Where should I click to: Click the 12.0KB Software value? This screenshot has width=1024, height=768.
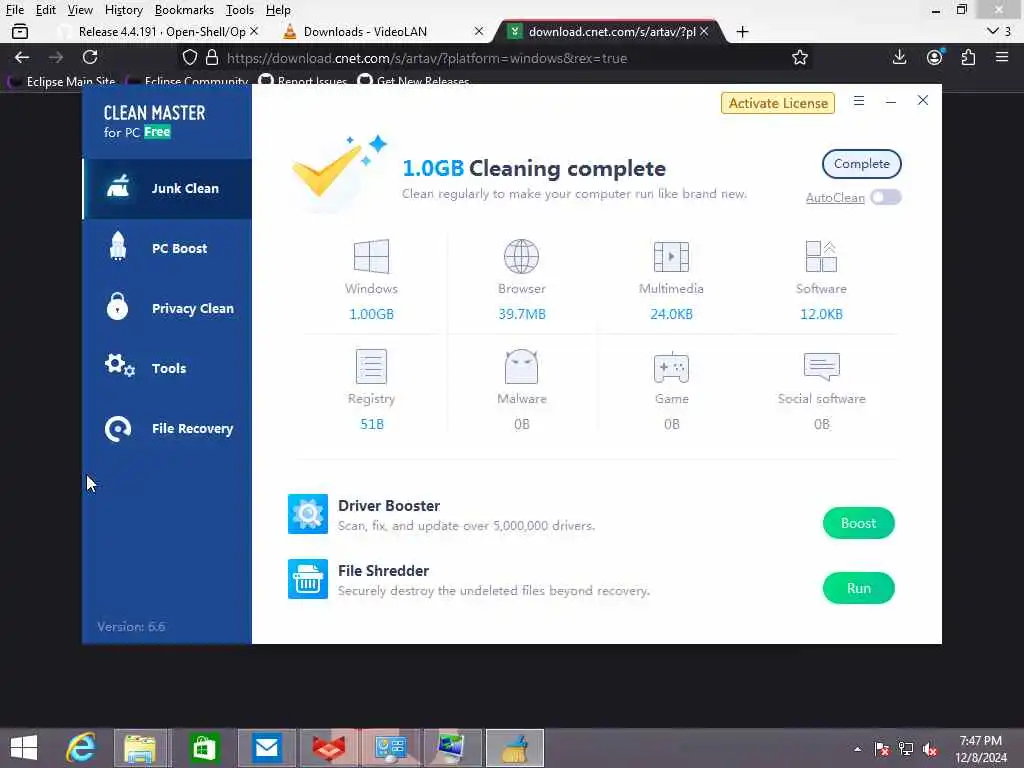pyautogui.click(x=821, y=314)
